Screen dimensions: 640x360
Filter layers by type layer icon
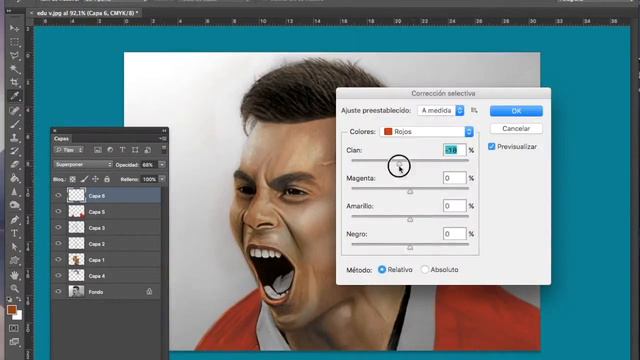tap(122, 150)
